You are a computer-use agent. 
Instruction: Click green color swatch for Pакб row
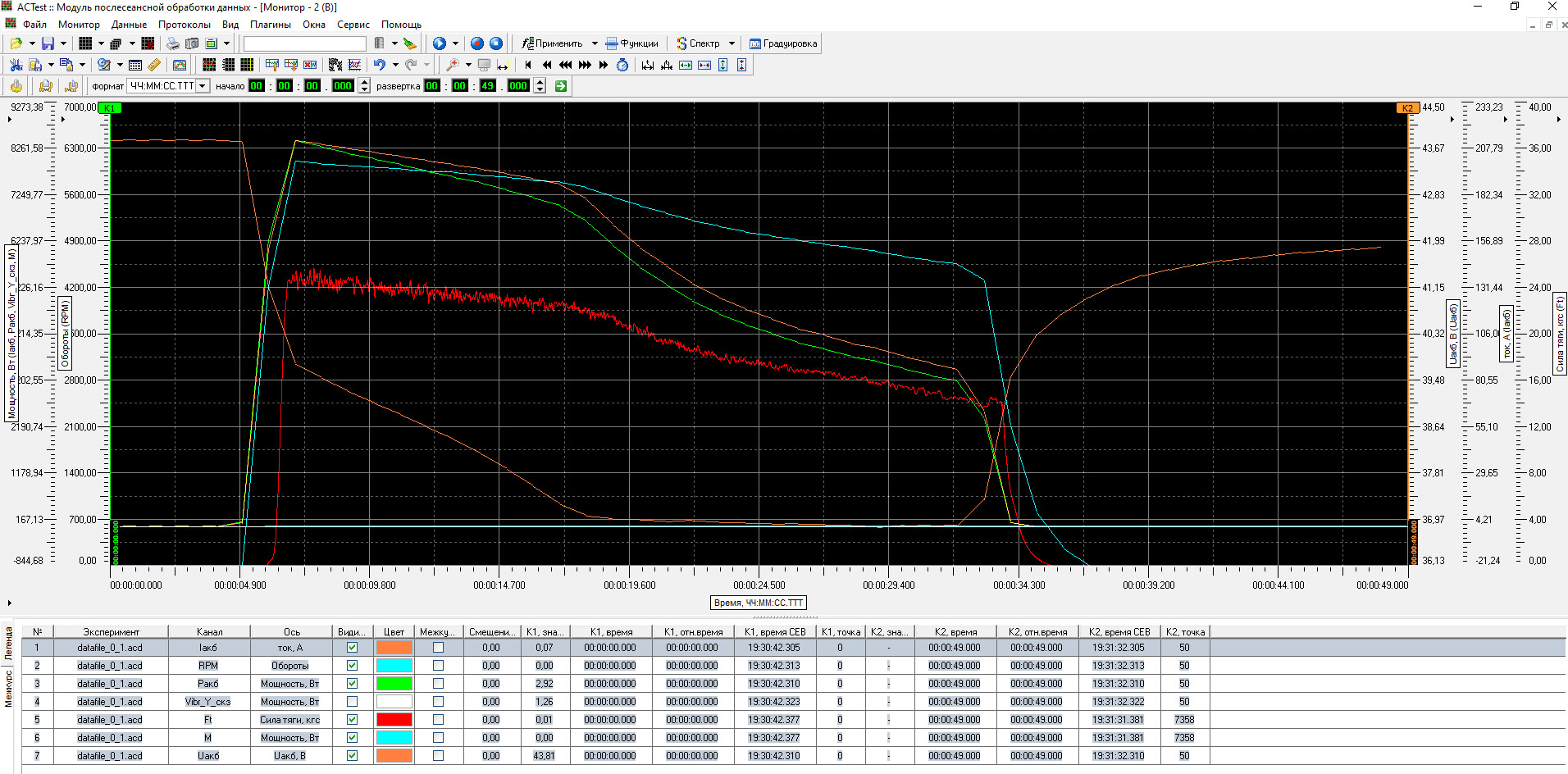[394, 683]
